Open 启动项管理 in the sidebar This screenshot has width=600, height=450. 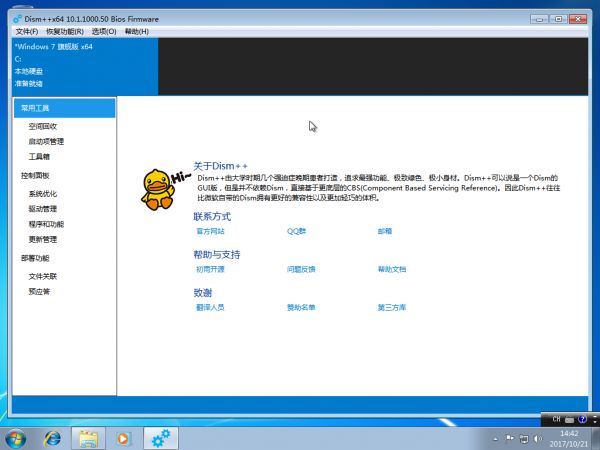(x=46, y=142)
